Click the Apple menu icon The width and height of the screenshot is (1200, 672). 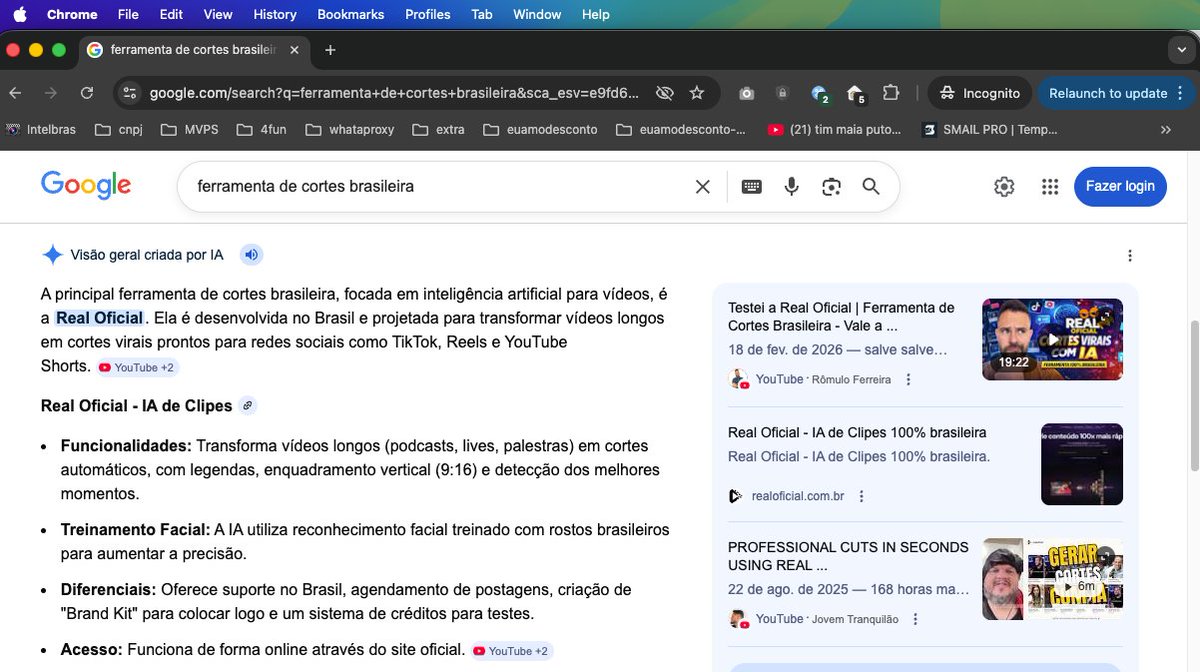(20, 14)
